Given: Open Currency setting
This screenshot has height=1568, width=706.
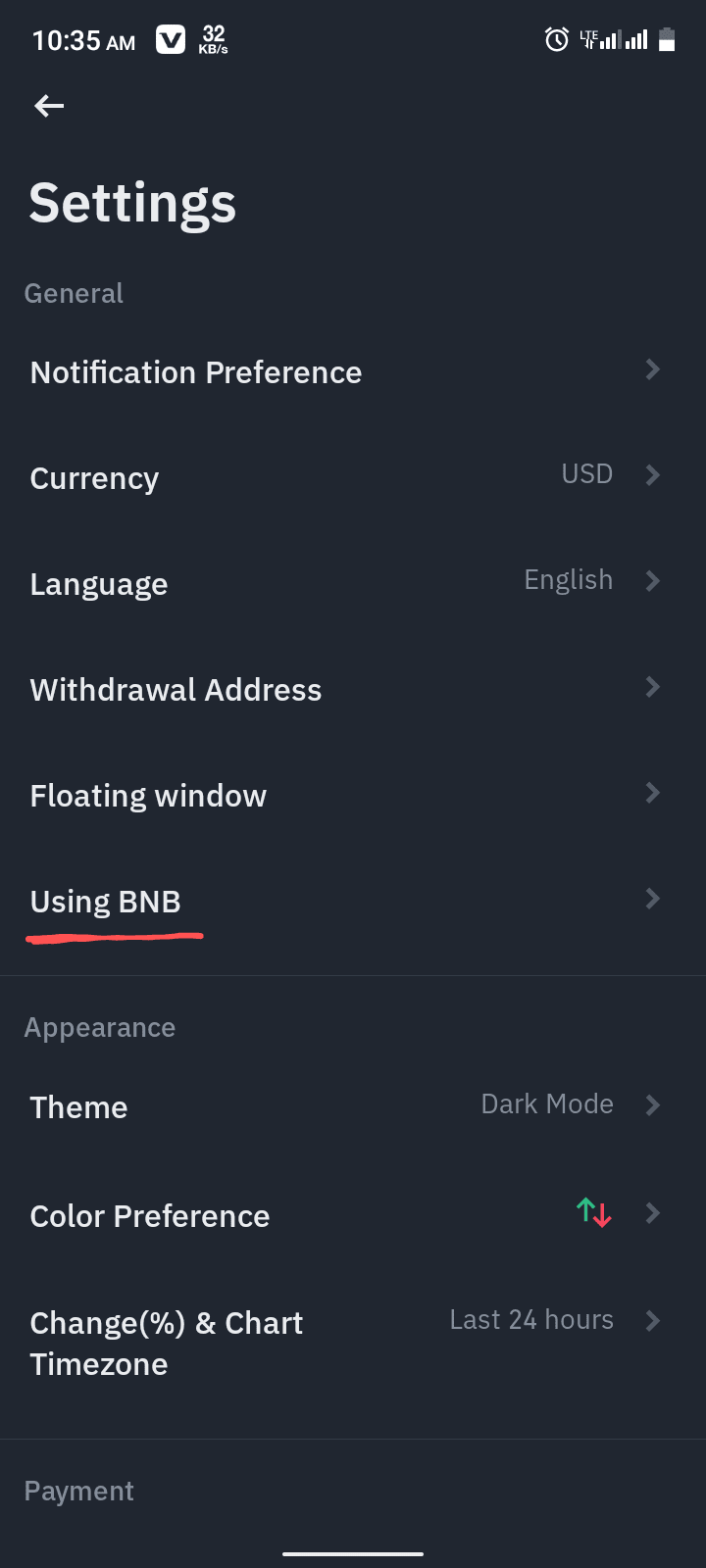Looking at the screenshot, I should pos(94,478).
